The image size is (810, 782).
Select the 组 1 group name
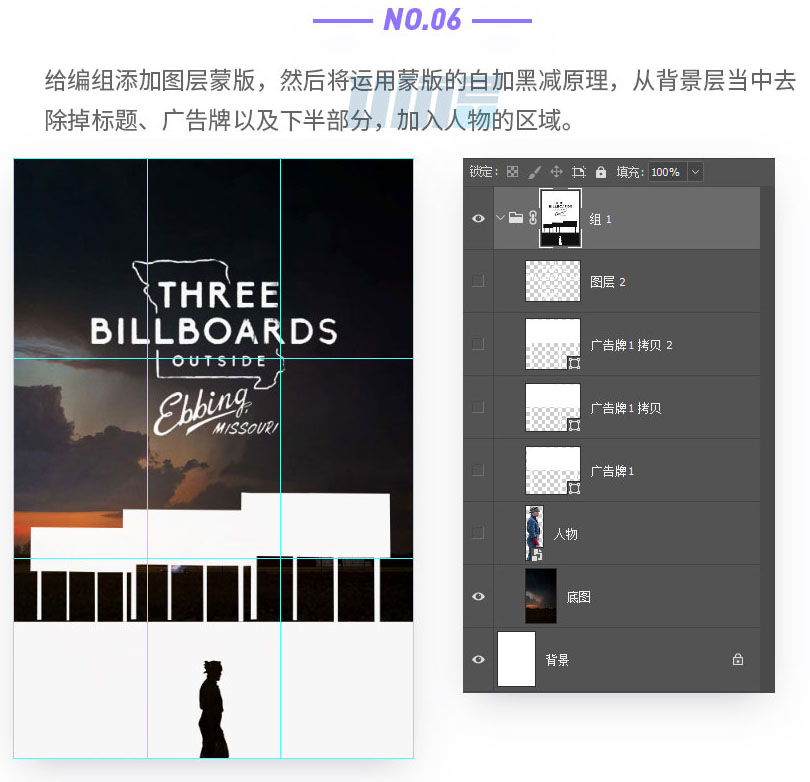[x=600, y=220]
